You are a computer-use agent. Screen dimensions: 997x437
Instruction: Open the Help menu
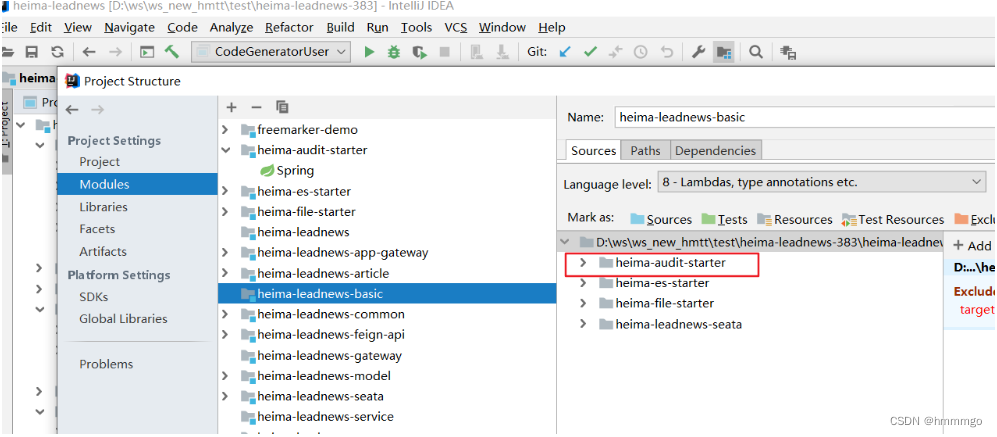tap(551, 27)
